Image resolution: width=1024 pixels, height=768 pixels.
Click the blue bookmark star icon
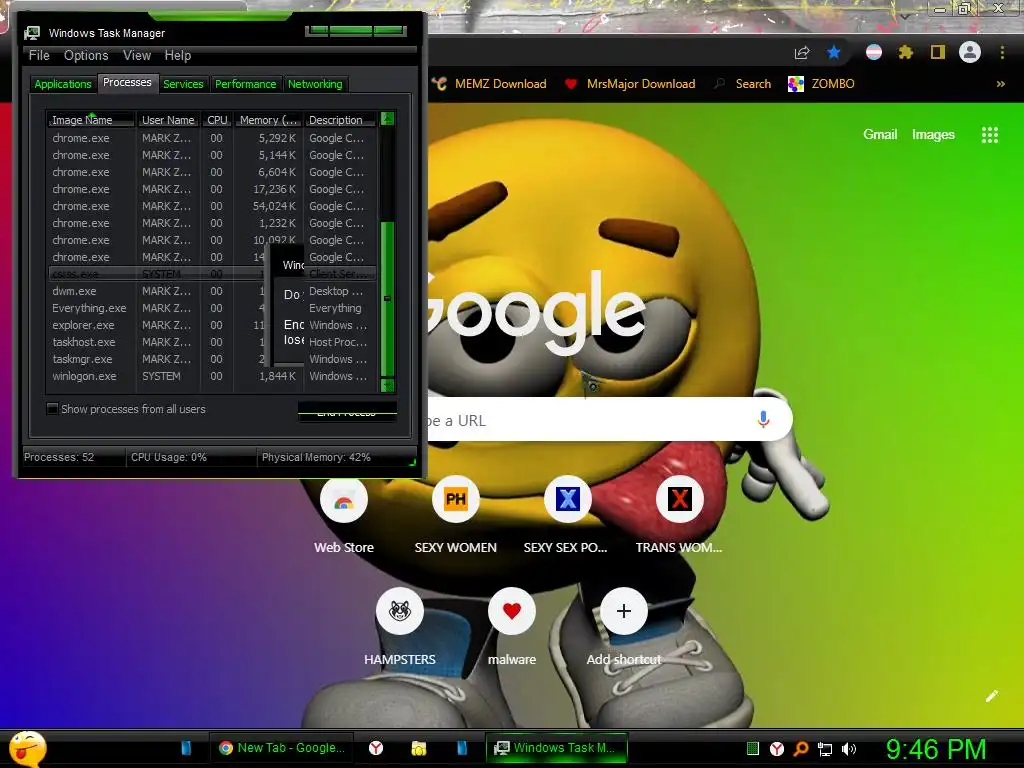click(x=833, y=52)
